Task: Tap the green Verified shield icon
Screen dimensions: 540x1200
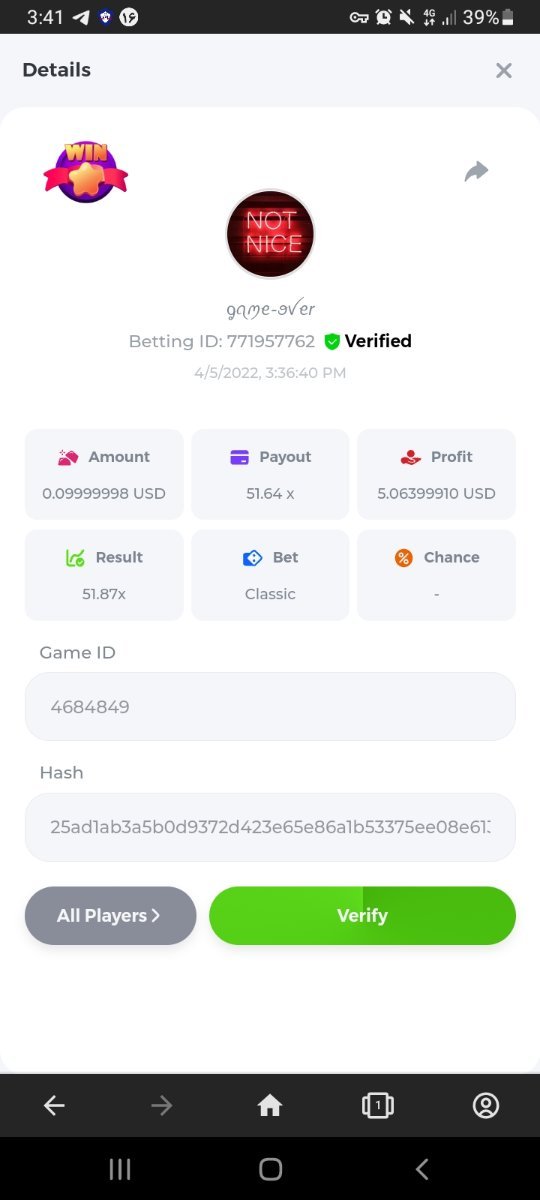Action: click(x=333, y=342)
